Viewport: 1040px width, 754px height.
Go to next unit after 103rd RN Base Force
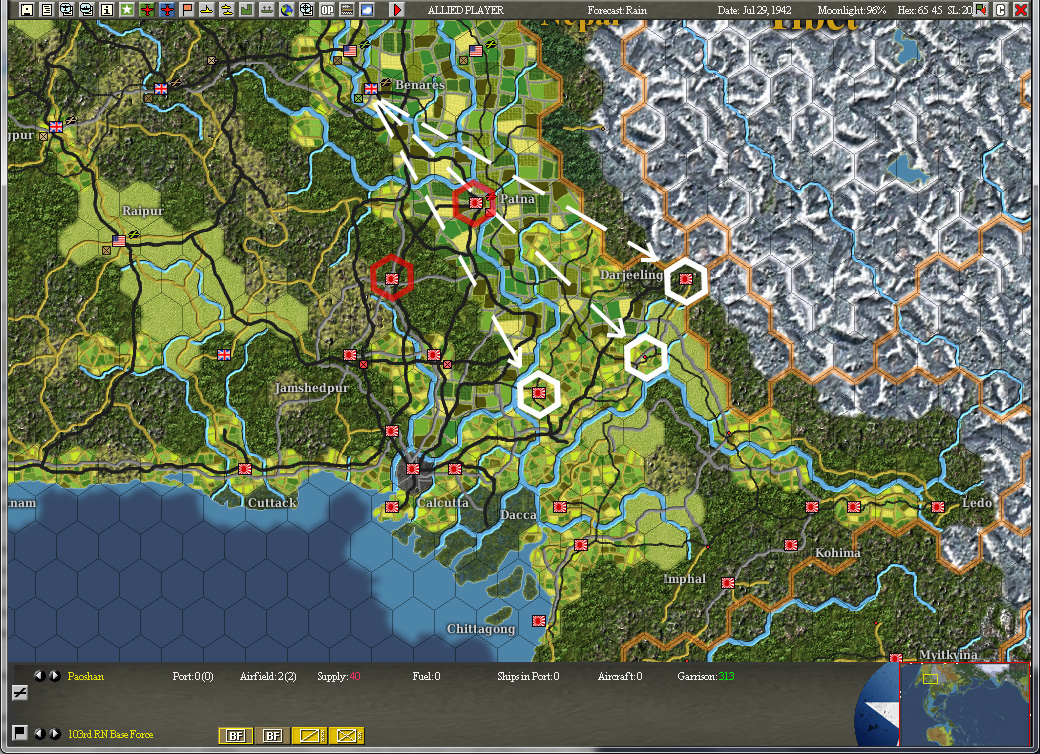coord(54,733)
